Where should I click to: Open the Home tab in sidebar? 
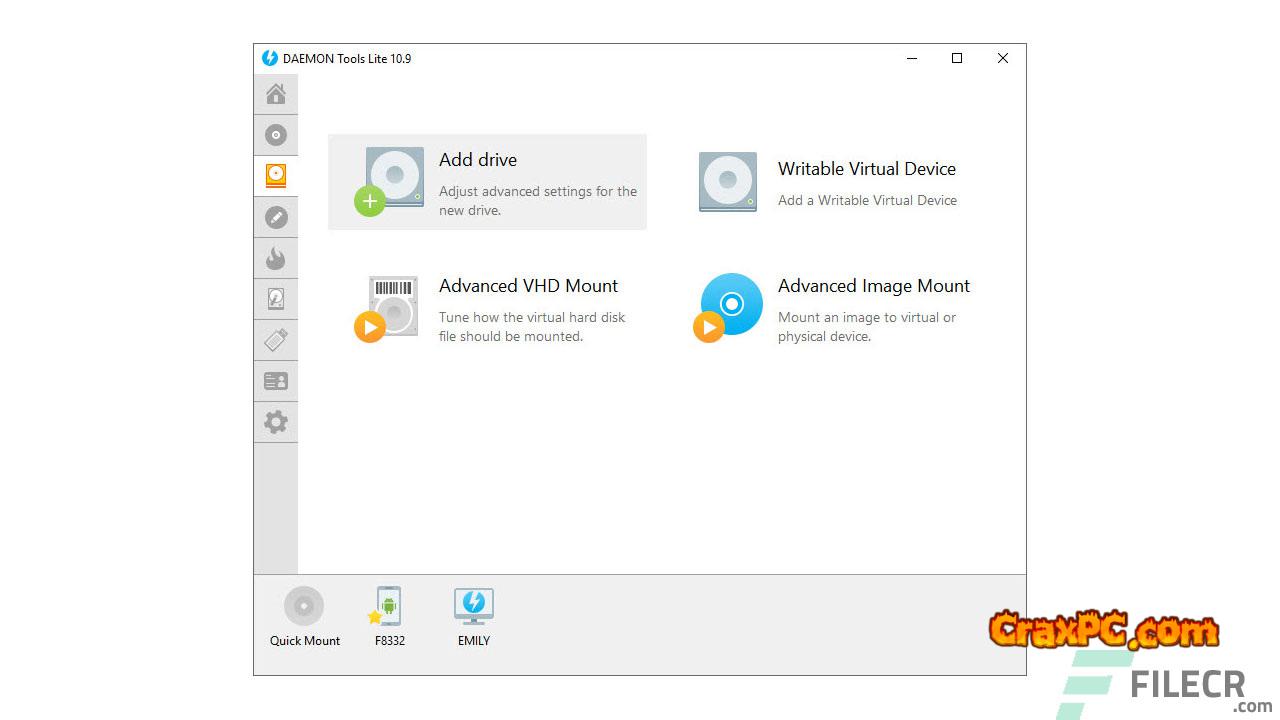pyautogui.click(x=276, y=94)
